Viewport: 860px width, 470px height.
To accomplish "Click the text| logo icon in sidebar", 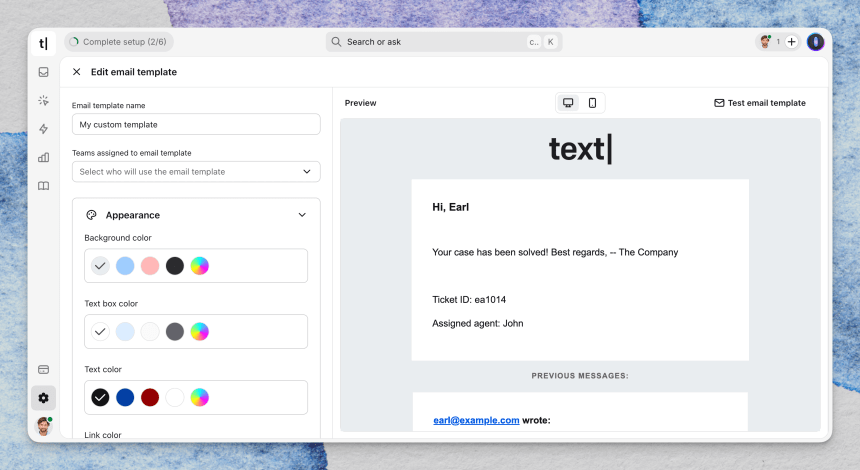I will (43, 43).
